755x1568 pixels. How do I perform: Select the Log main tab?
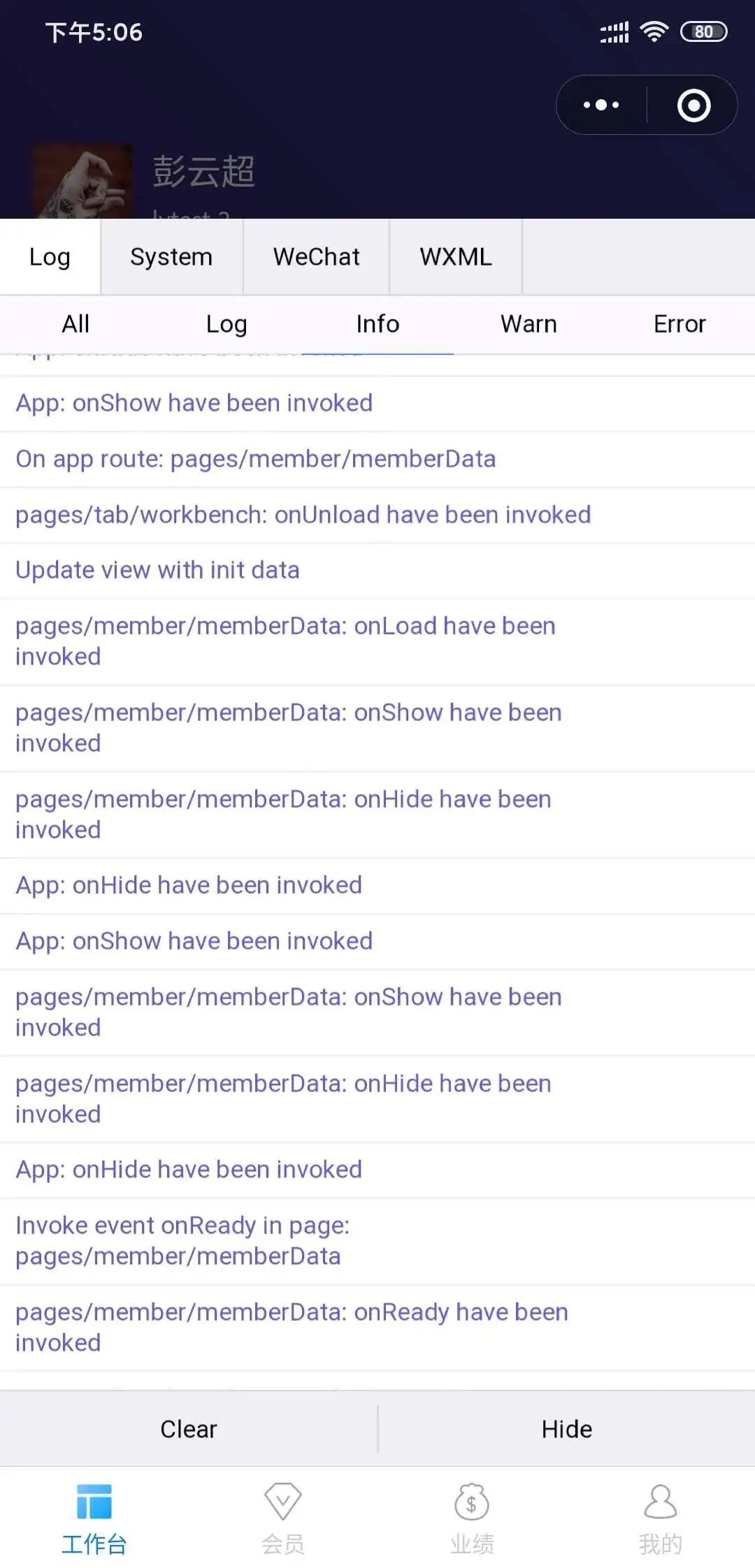[x=50, y=257]
